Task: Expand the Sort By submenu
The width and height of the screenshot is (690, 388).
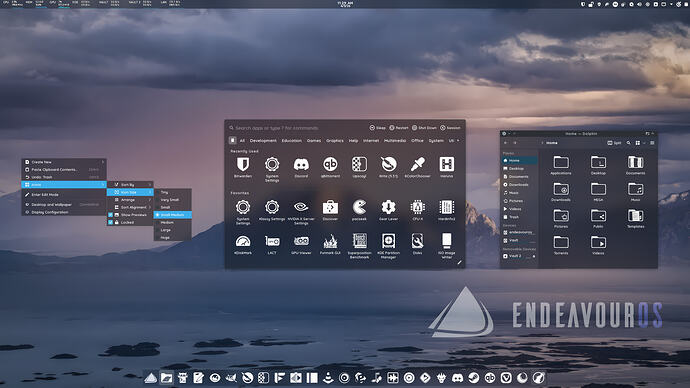Action: click(130, 184)
